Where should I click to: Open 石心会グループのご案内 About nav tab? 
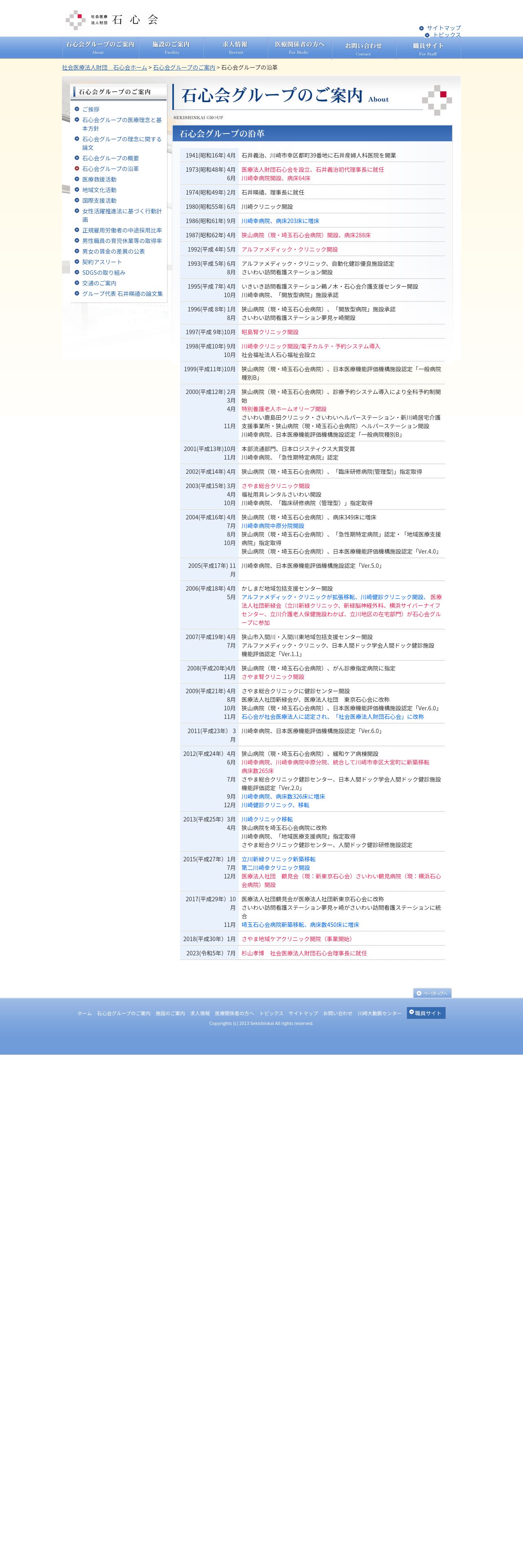click(101, 48)
